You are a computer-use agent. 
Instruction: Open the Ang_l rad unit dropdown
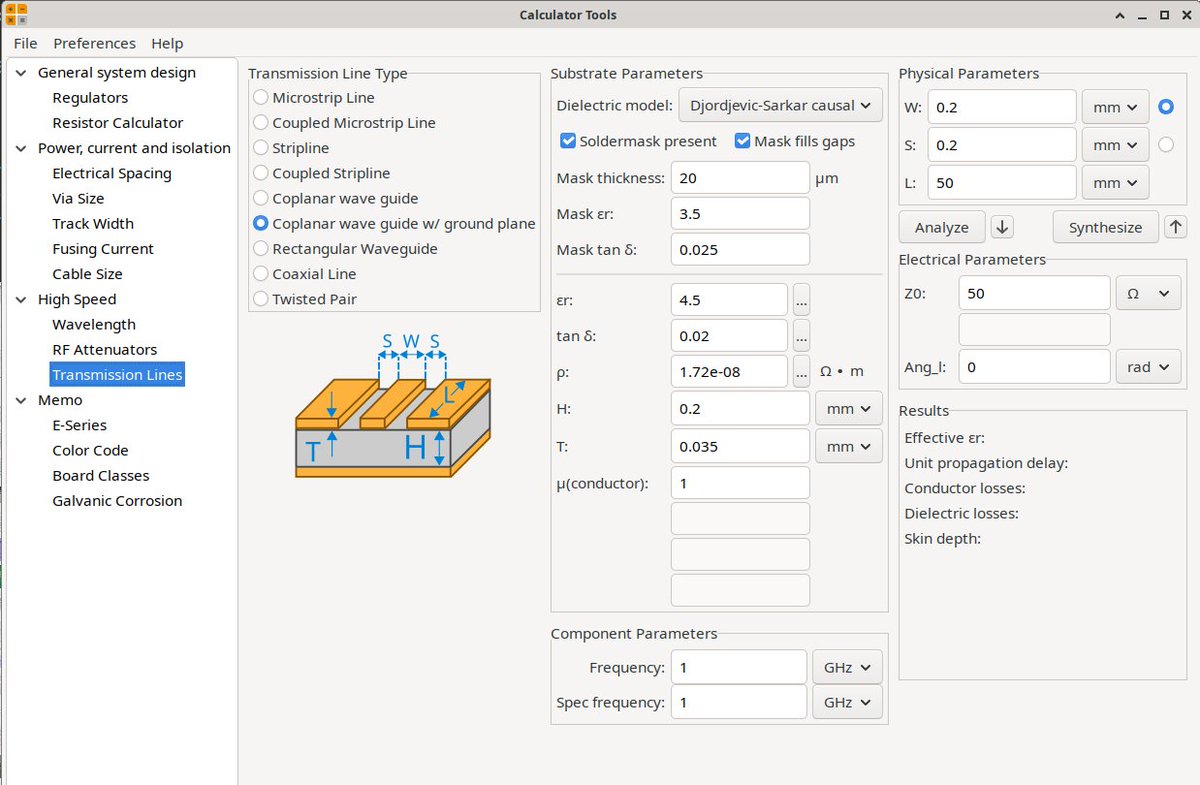tap(1148, 367)
